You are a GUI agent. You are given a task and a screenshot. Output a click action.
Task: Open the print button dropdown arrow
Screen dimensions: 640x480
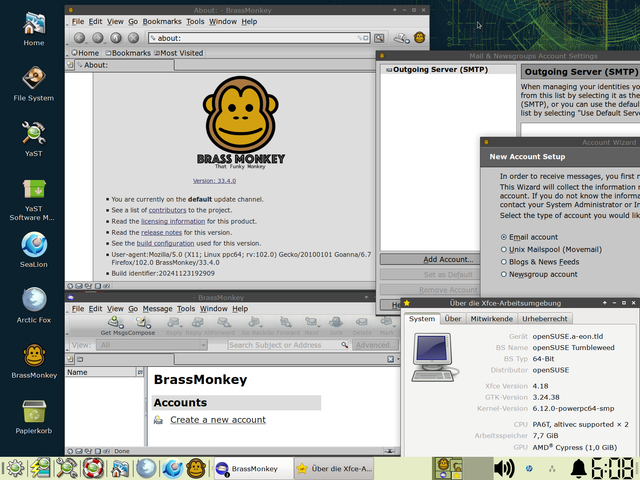pyautogui.click(x=407, y=41)
